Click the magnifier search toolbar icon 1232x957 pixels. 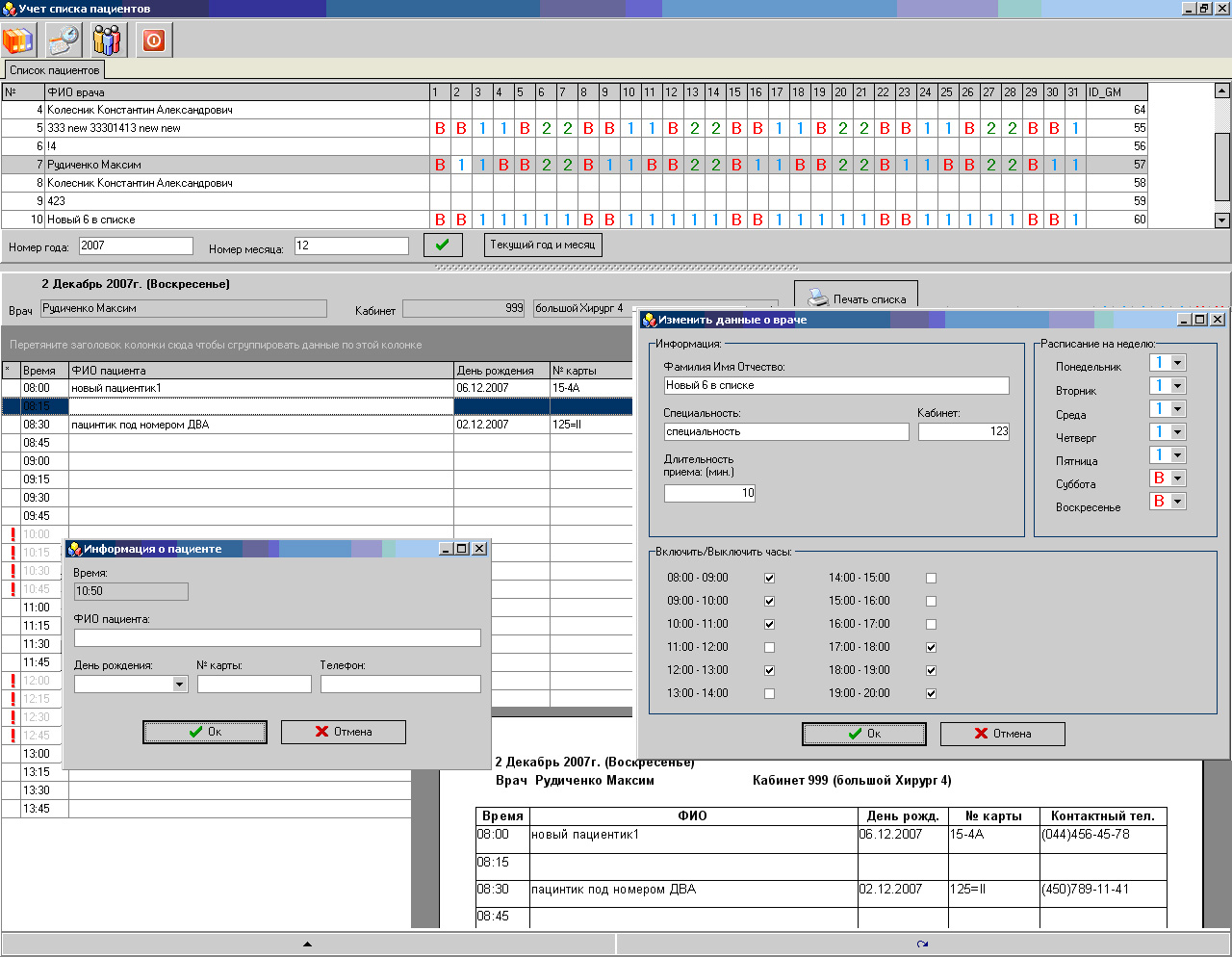point(64,40)
